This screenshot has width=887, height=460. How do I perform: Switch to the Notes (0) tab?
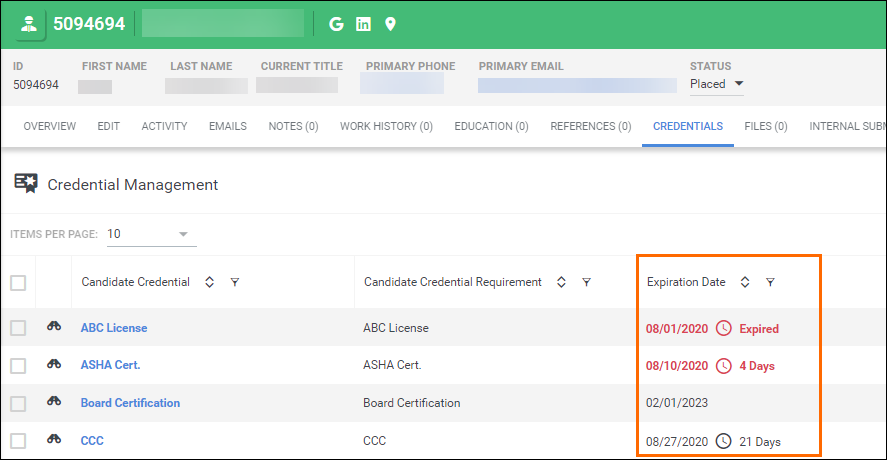tap(294, 126)
